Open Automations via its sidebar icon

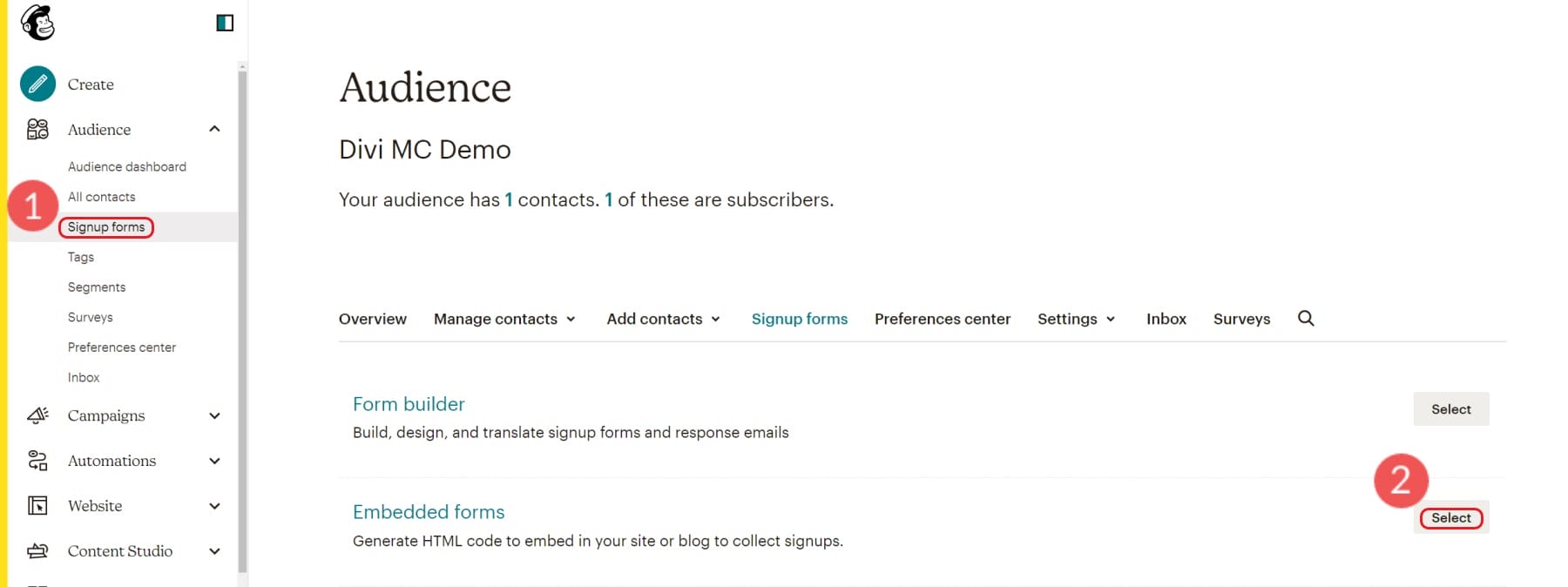click(x=37, y=461)
